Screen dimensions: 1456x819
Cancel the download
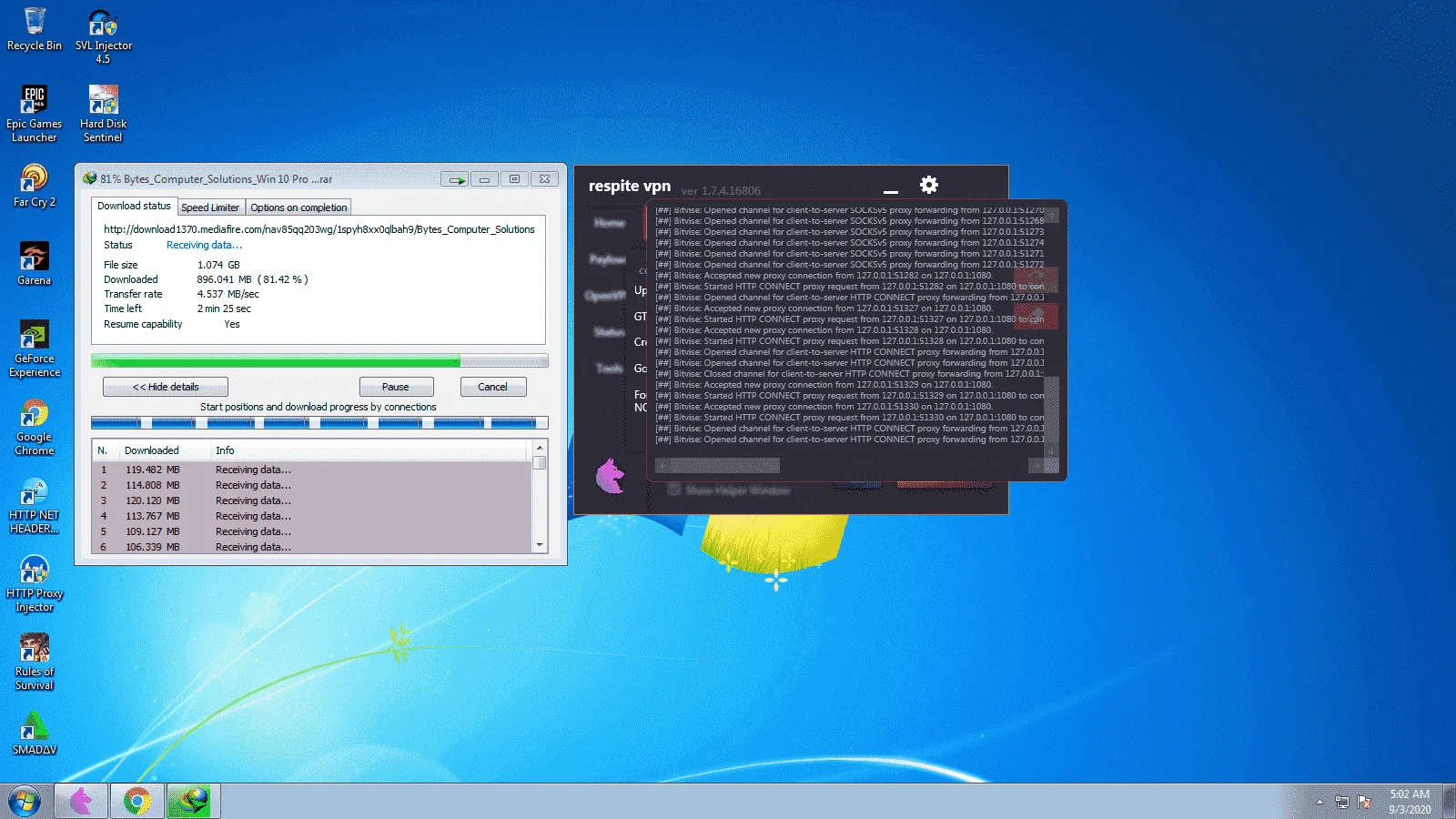(493, 387)
